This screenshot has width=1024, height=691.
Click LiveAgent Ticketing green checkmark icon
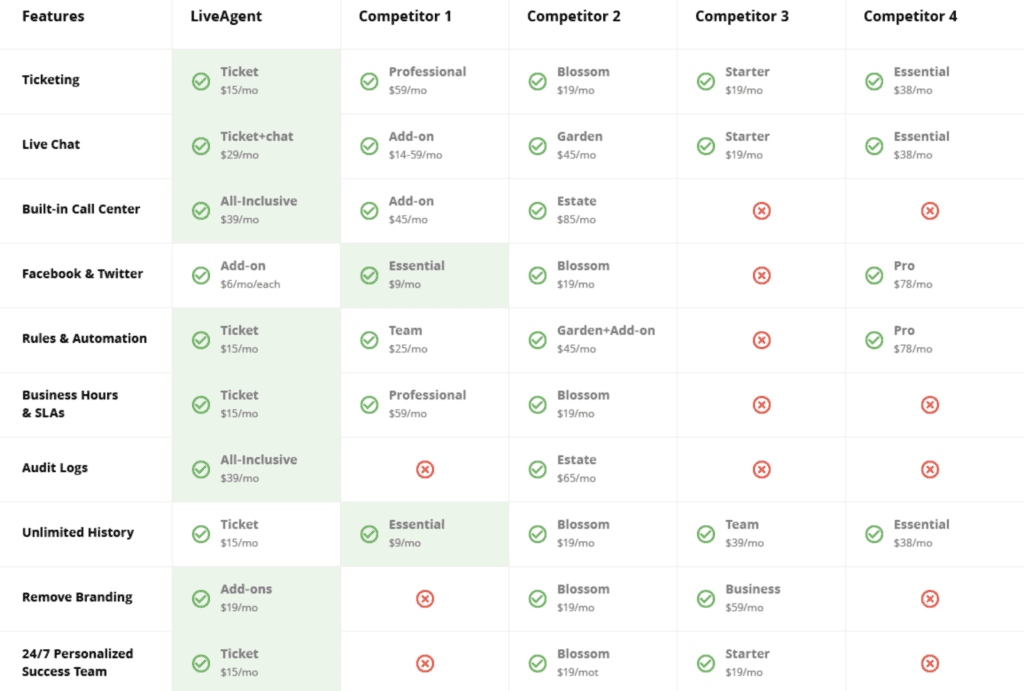tap(201, 81)
